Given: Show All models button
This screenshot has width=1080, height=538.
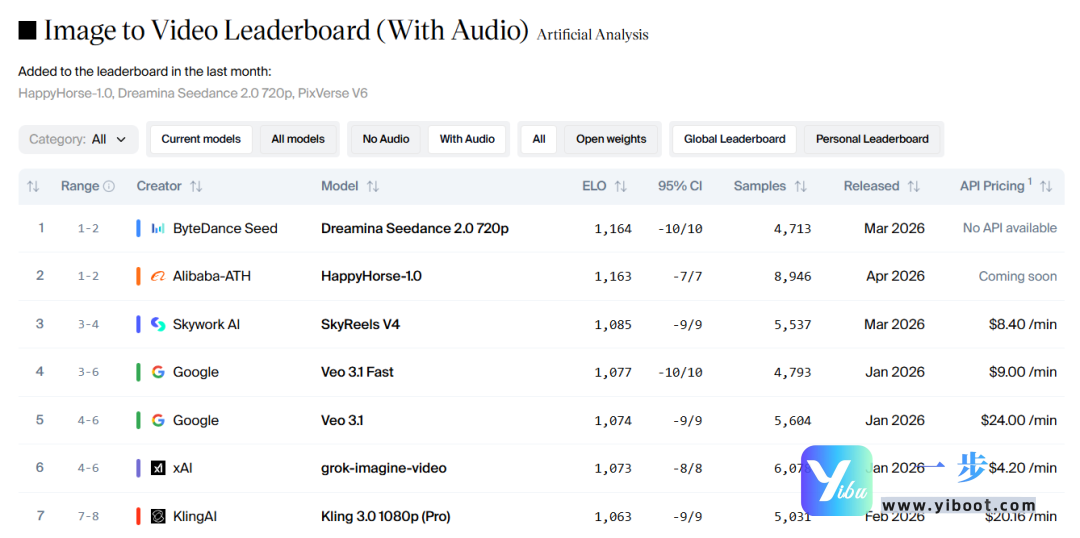Looking at the screenshot, I should 298,139.
